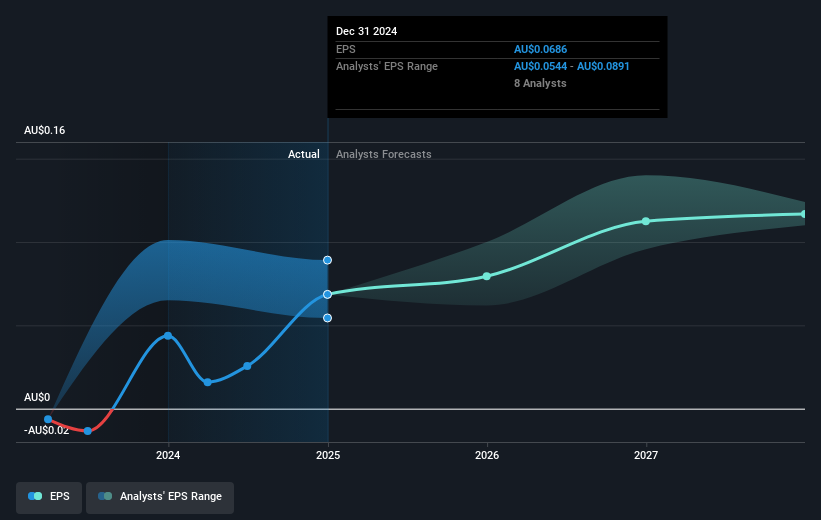Click the AU$0.16 y-axis label
The image size is (821, 520).
[x=45, y=130]
